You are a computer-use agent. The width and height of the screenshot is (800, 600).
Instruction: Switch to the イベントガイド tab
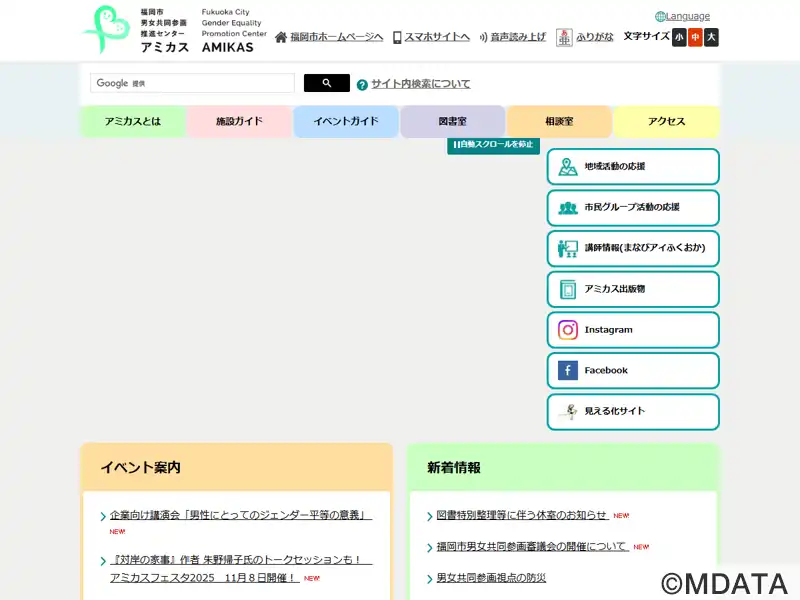point(346,121)
